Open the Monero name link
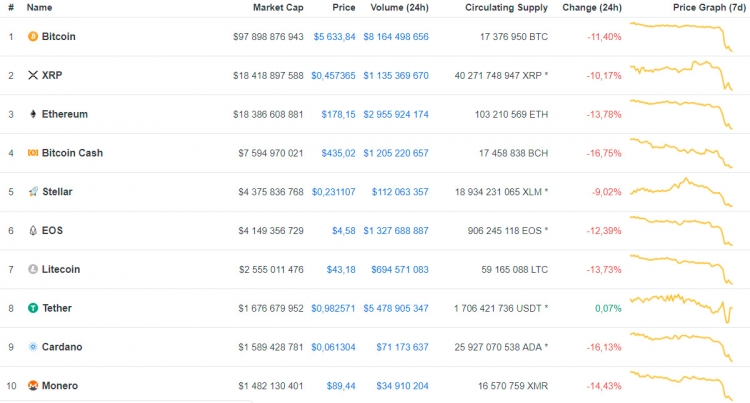 tap(60, 385)
